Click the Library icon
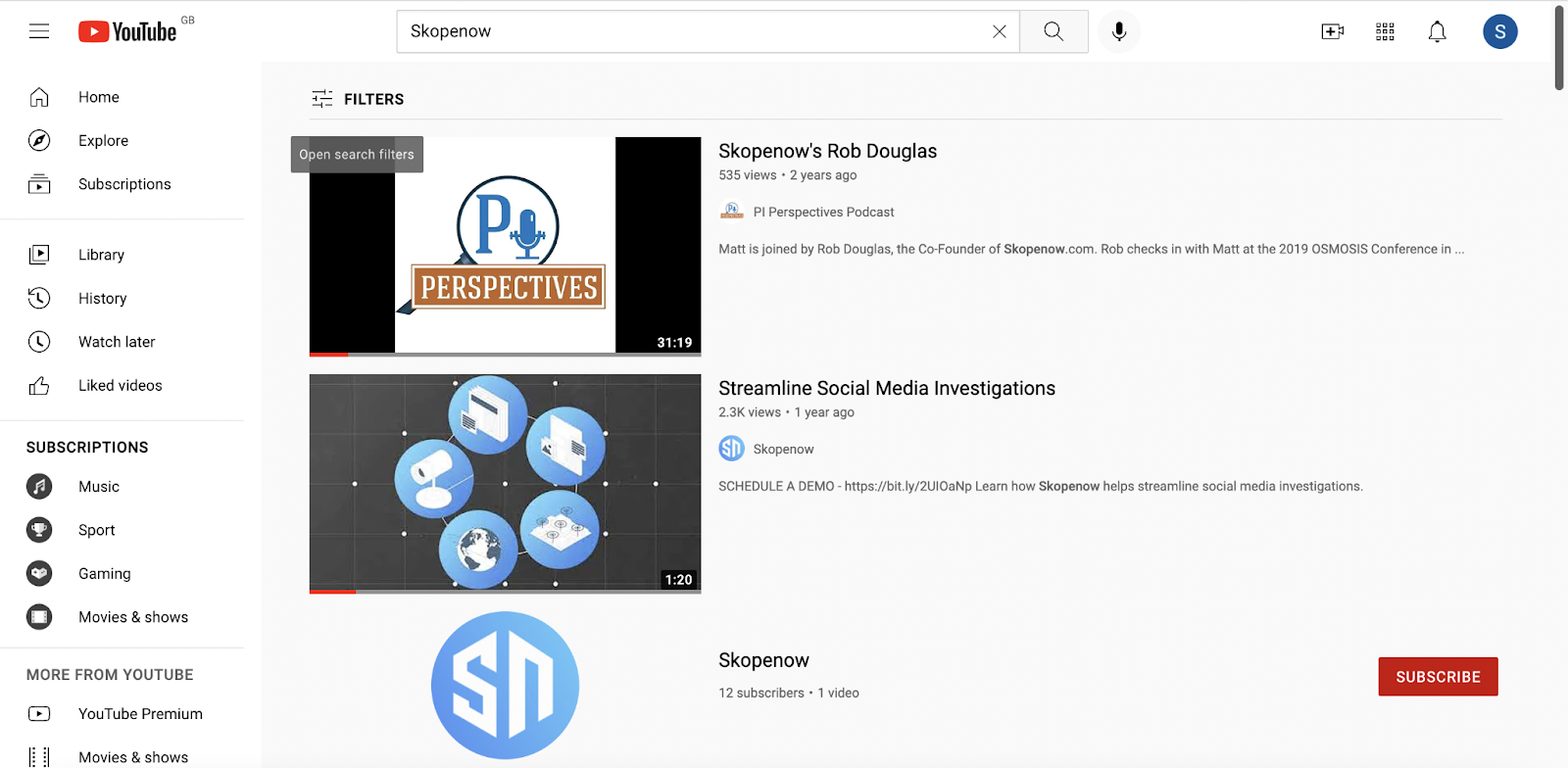Image resolution: width=1568 pixels, height=768 pixels. (x=39, y=255)
